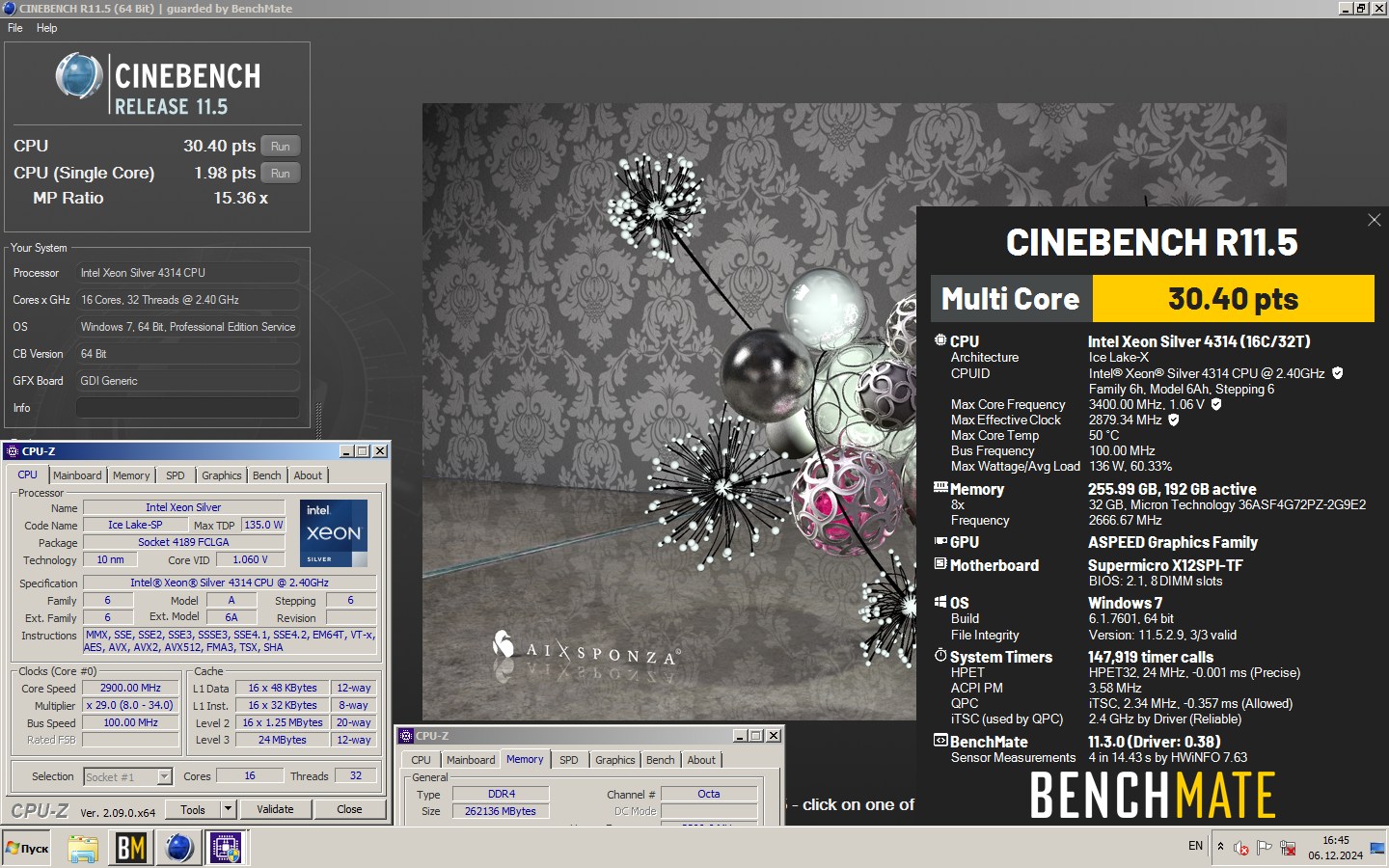Open SPD tab in main CPU-Z

pos(175,475)
